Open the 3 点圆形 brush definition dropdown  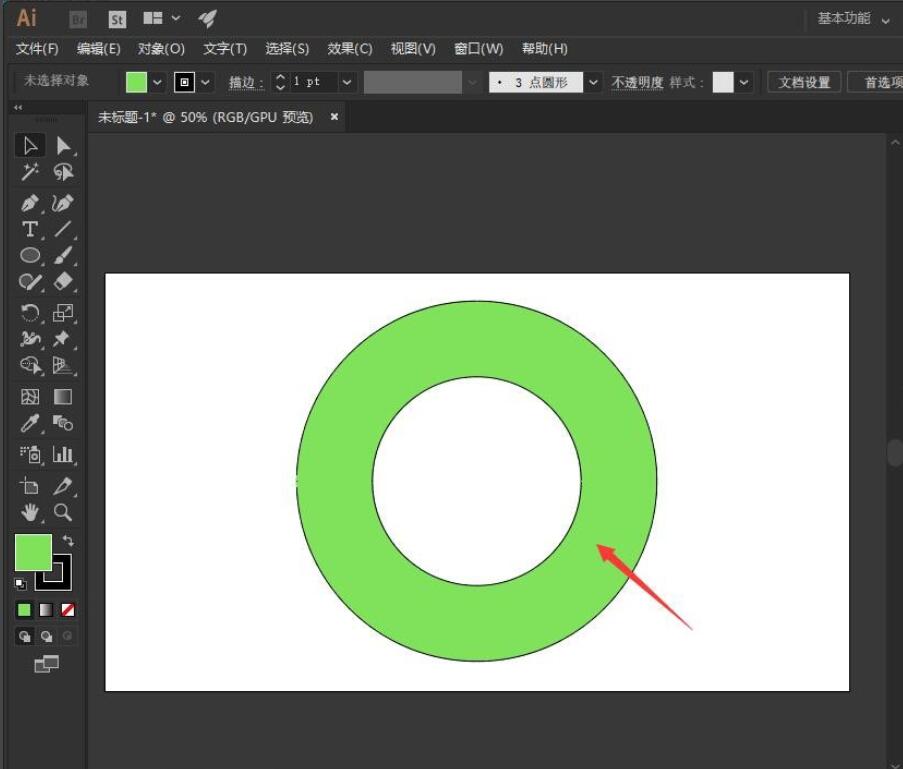click(593, 82)
